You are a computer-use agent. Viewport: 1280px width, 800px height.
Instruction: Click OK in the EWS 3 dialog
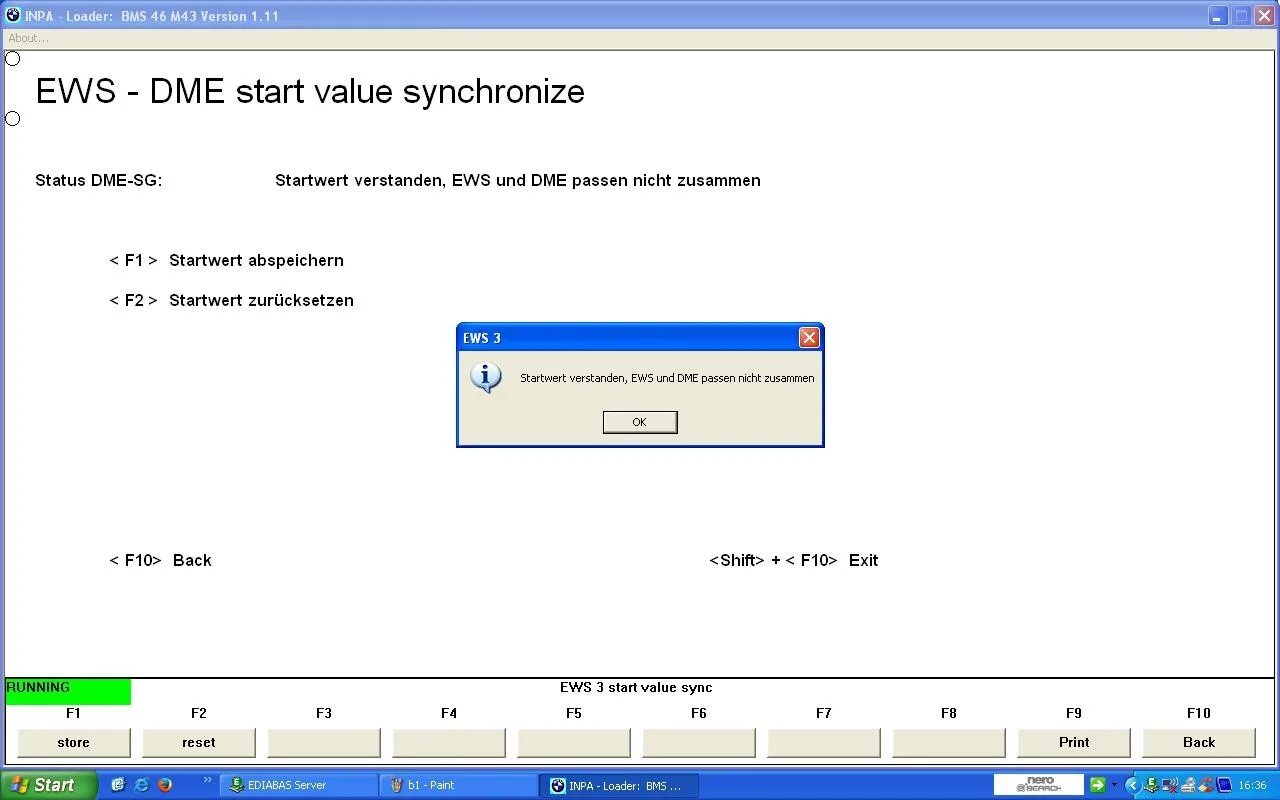click(x=640, y=422)
